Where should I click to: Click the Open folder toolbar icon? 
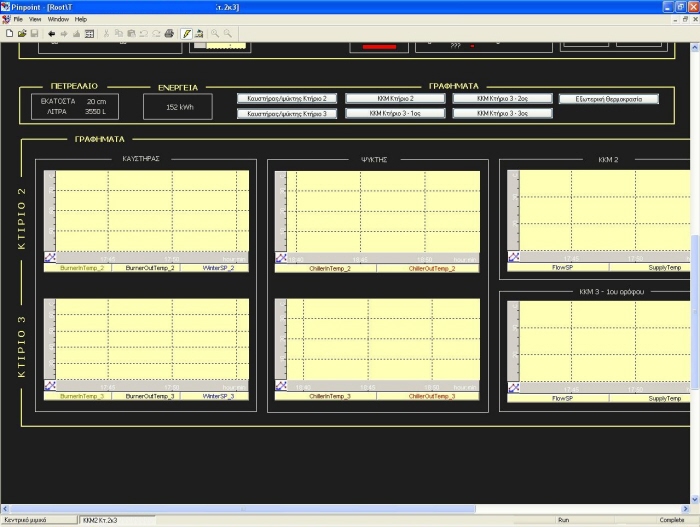click(x=21, y=33)
